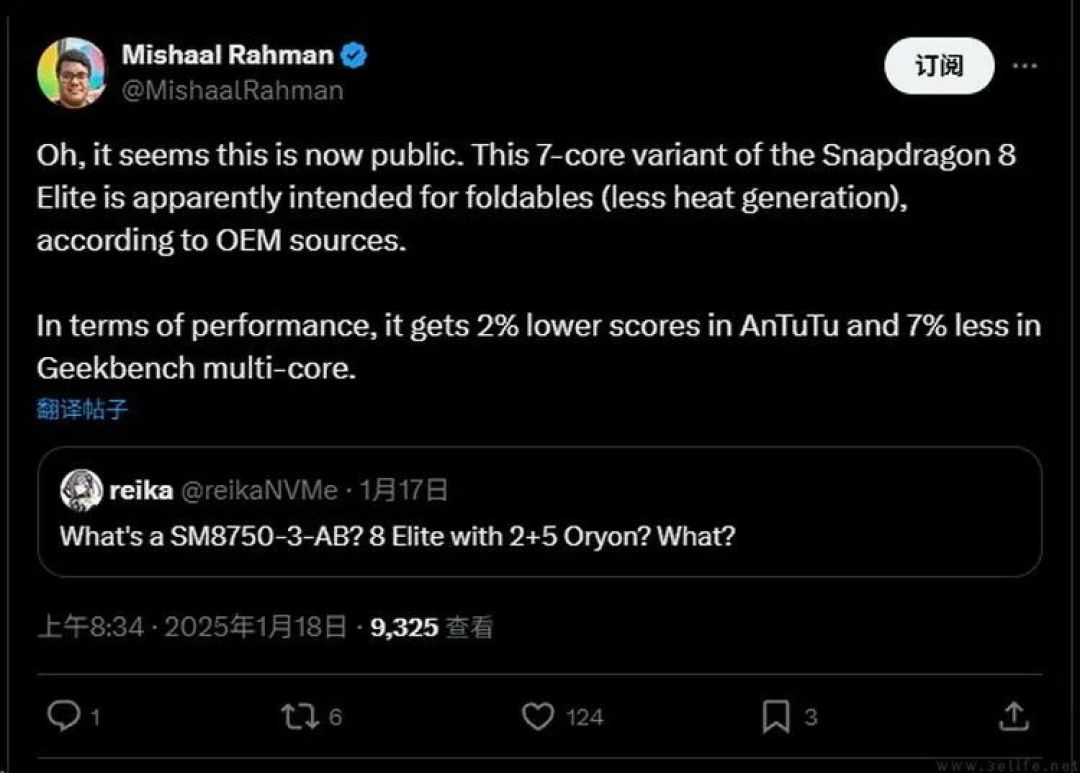Open the @MishaalRahman handle link
Viewport: 1080px width, 773px height.
(x=232, y=91)
